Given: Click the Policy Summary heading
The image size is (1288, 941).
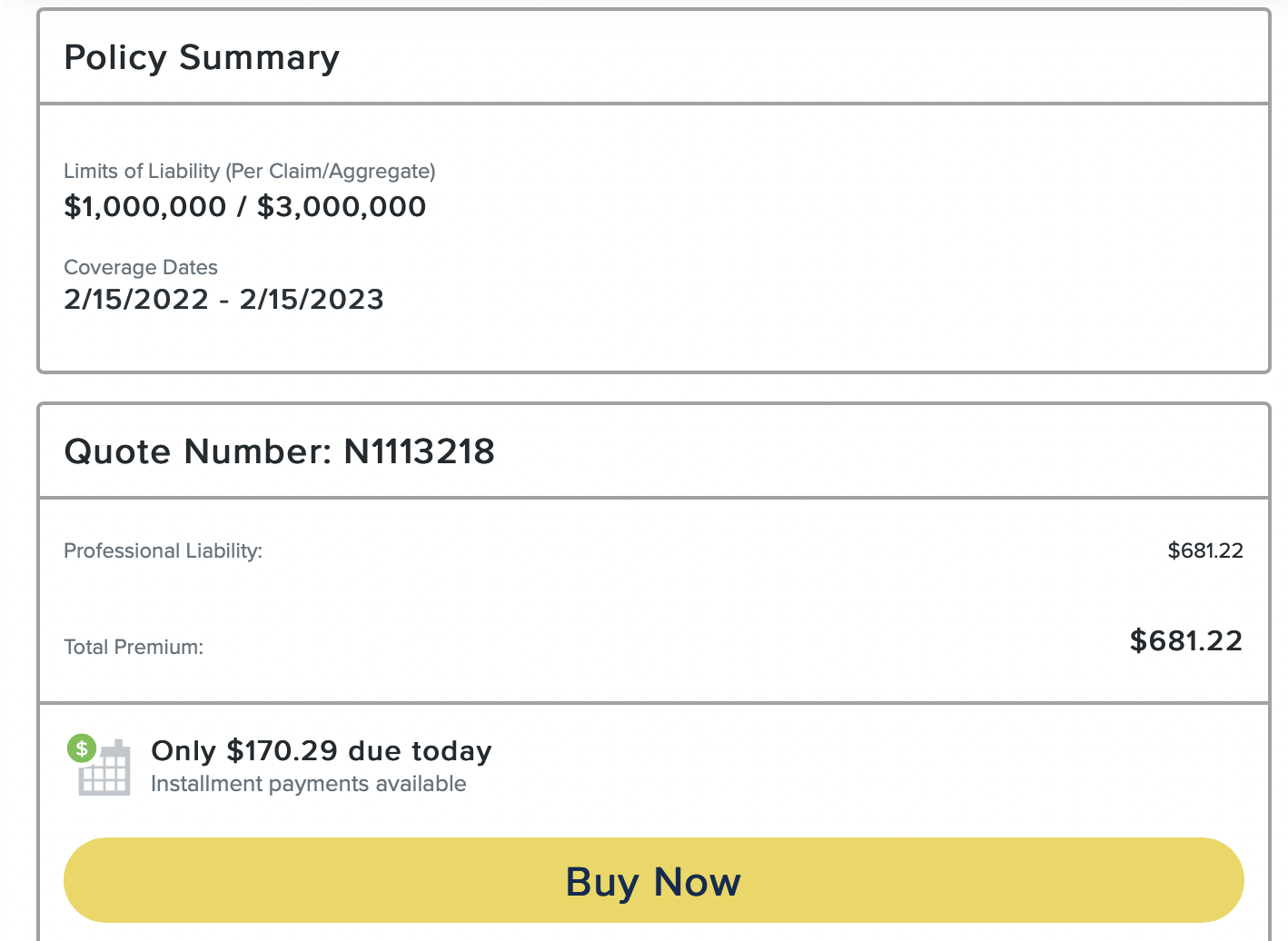Looking at the screenshot, I should (x=202, y=58).
